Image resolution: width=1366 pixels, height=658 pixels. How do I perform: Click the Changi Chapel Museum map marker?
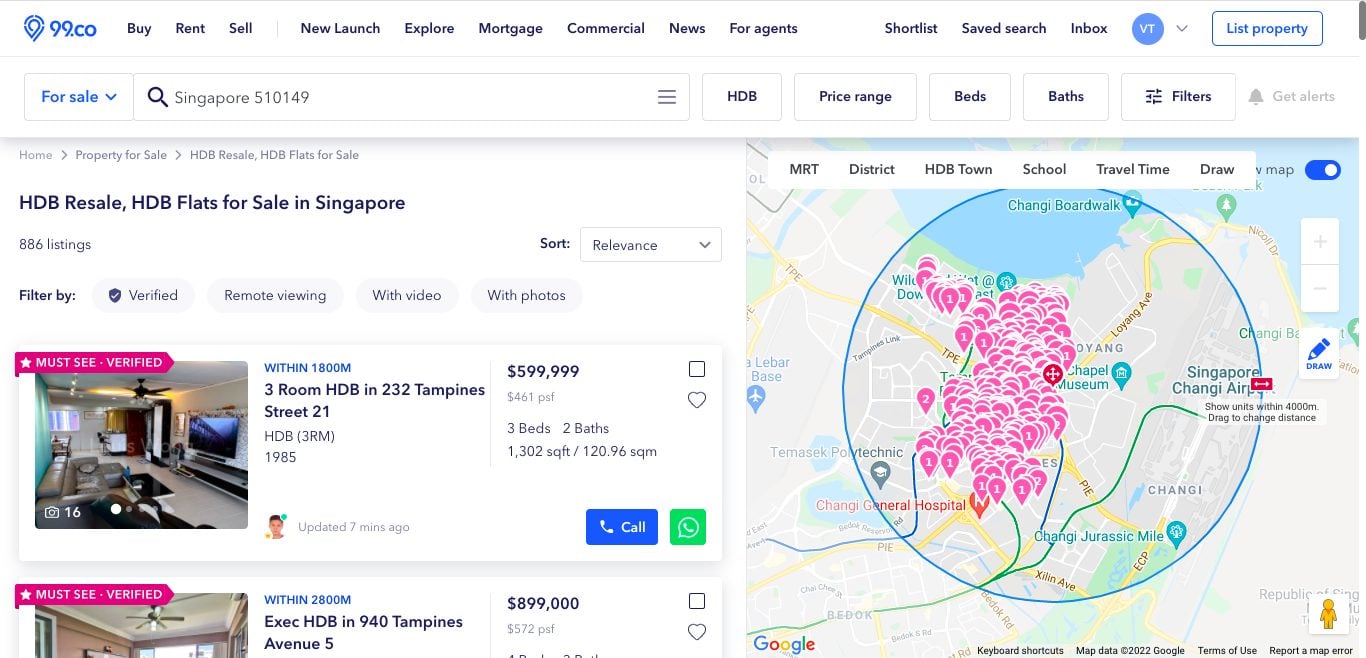pos(1121,374)
